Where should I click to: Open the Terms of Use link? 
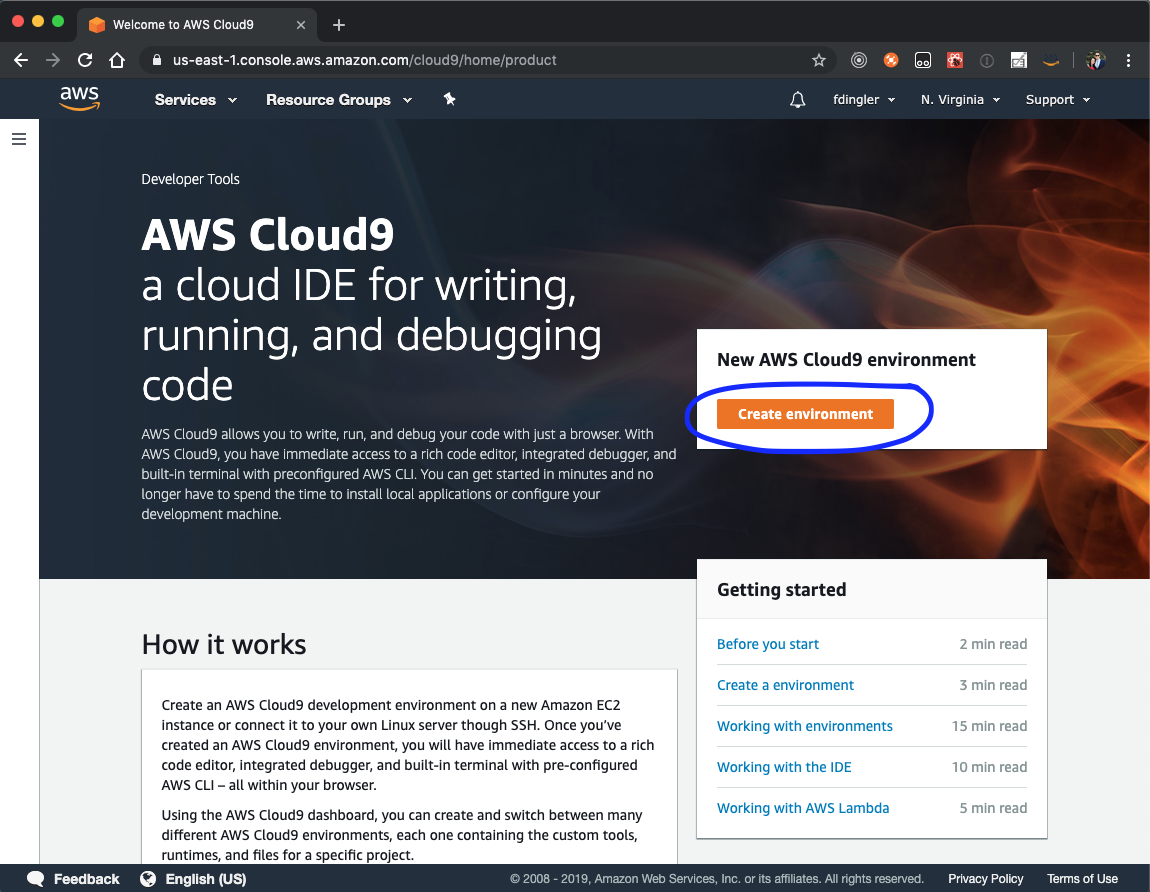point(1082,879)
